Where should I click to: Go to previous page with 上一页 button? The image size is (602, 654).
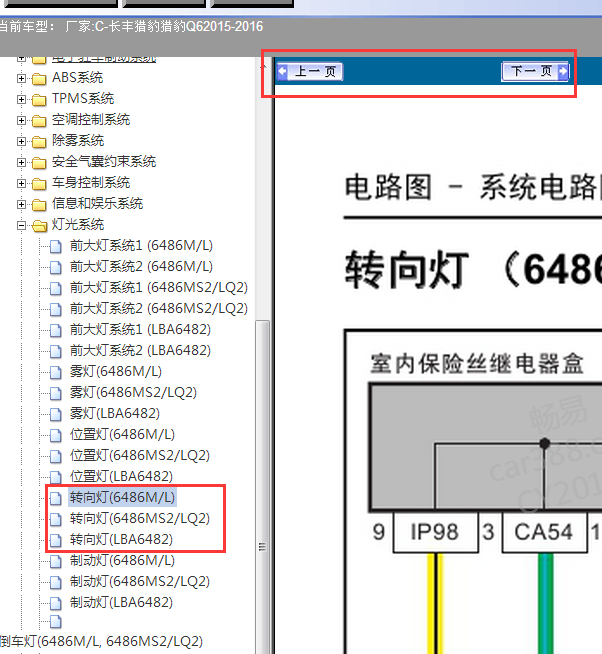pos(310,72)
